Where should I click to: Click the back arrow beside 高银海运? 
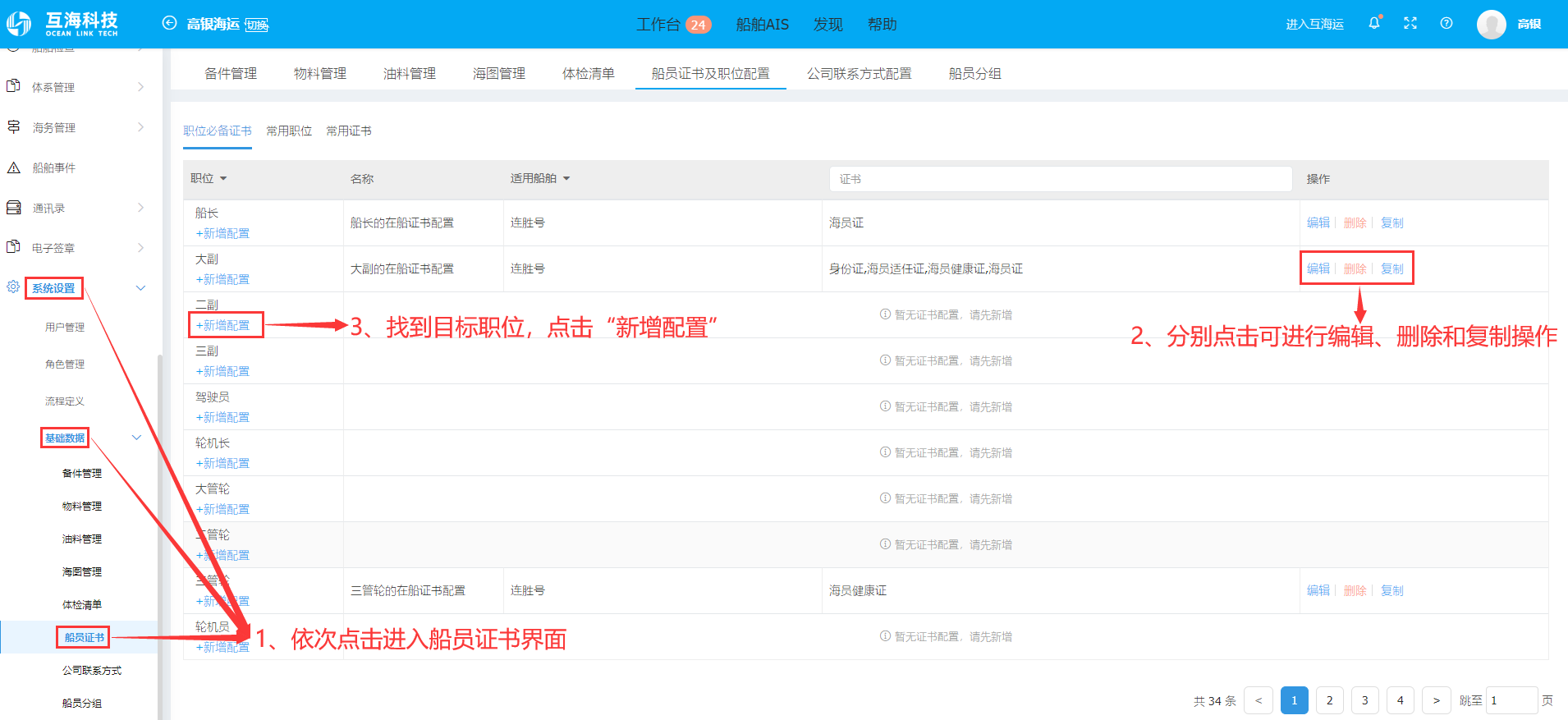pyautogui.click(x=169, y=23)
